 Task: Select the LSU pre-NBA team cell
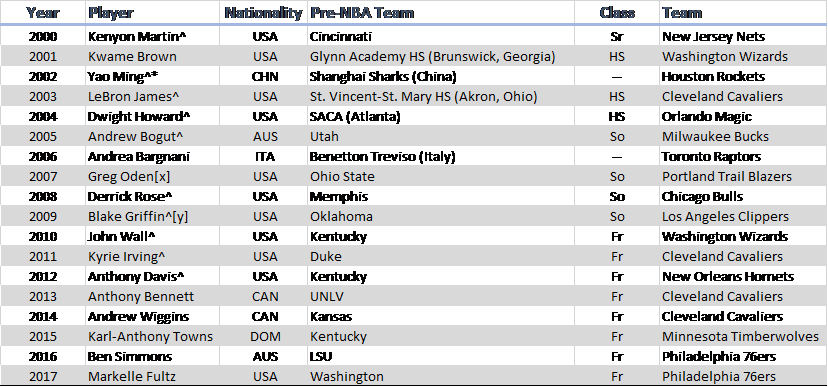click(x=441, y=356)
